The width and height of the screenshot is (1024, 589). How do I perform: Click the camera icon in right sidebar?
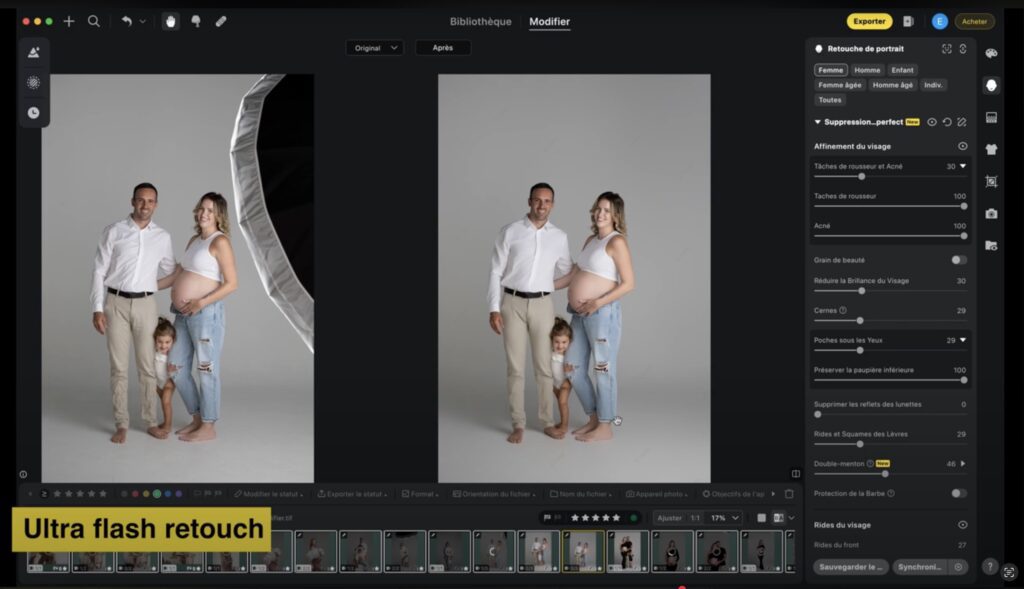point(991,213)
